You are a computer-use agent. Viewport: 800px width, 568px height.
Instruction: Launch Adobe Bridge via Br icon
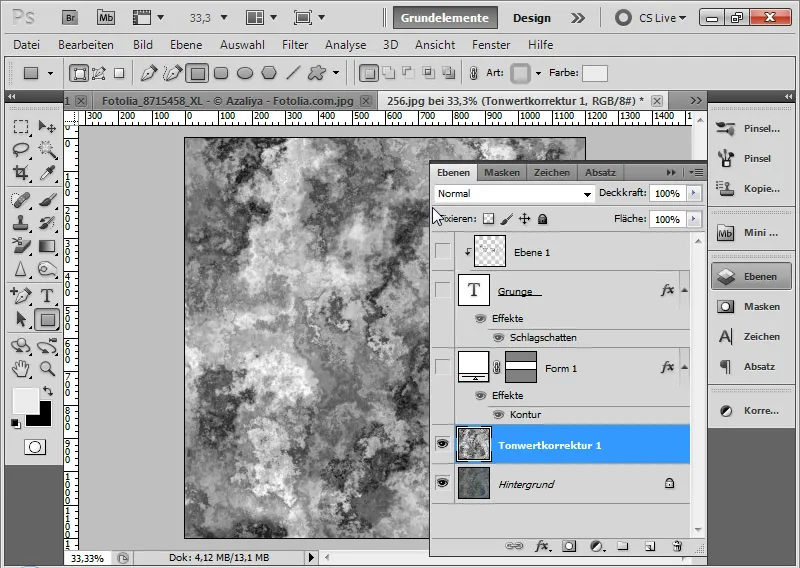click(70, 18)
